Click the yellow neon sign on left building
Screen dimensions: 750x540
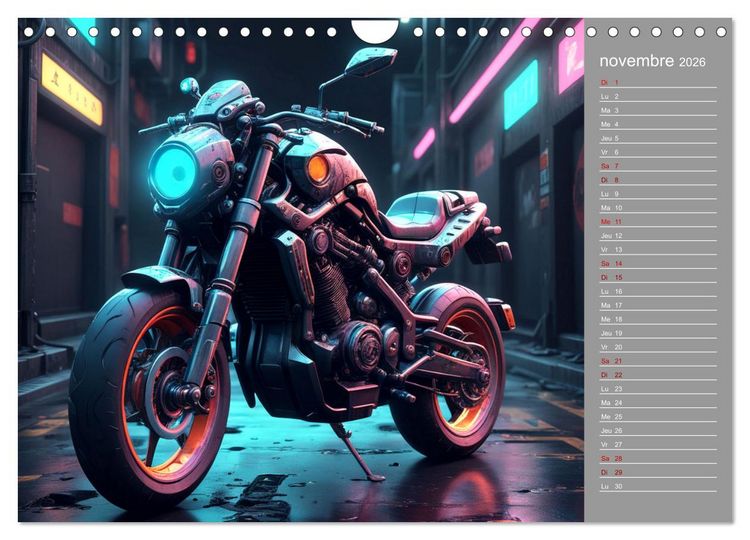[72, 90]
